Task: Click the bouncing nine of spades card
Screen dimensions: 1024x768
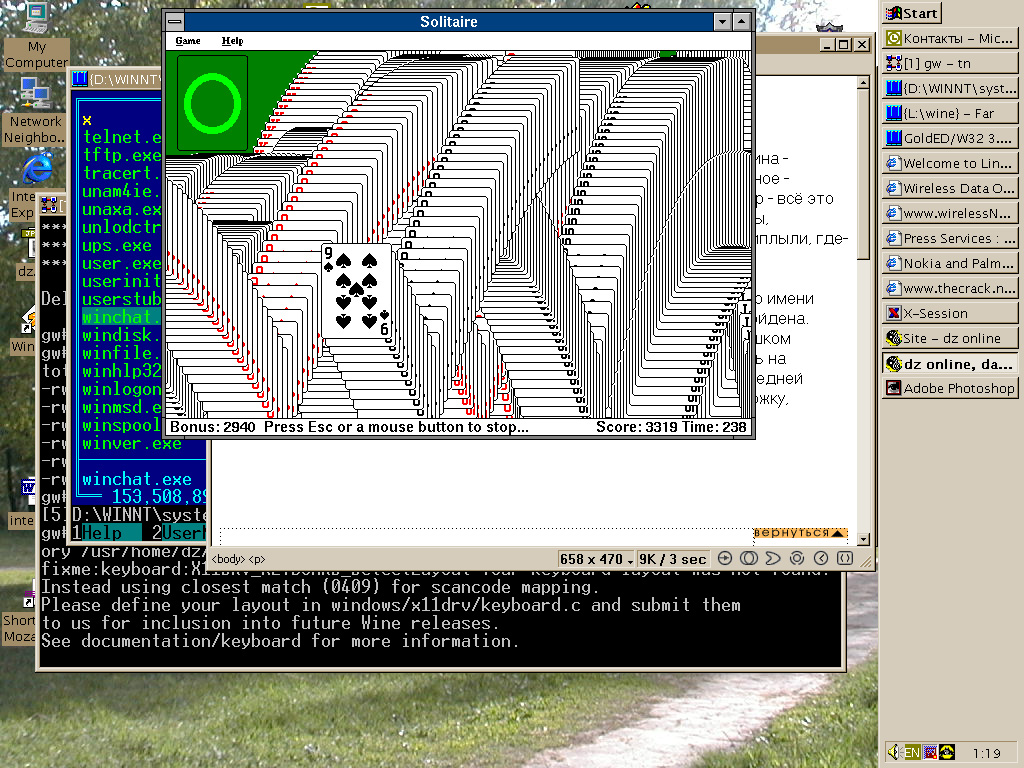Action: (x=357, y=291)
